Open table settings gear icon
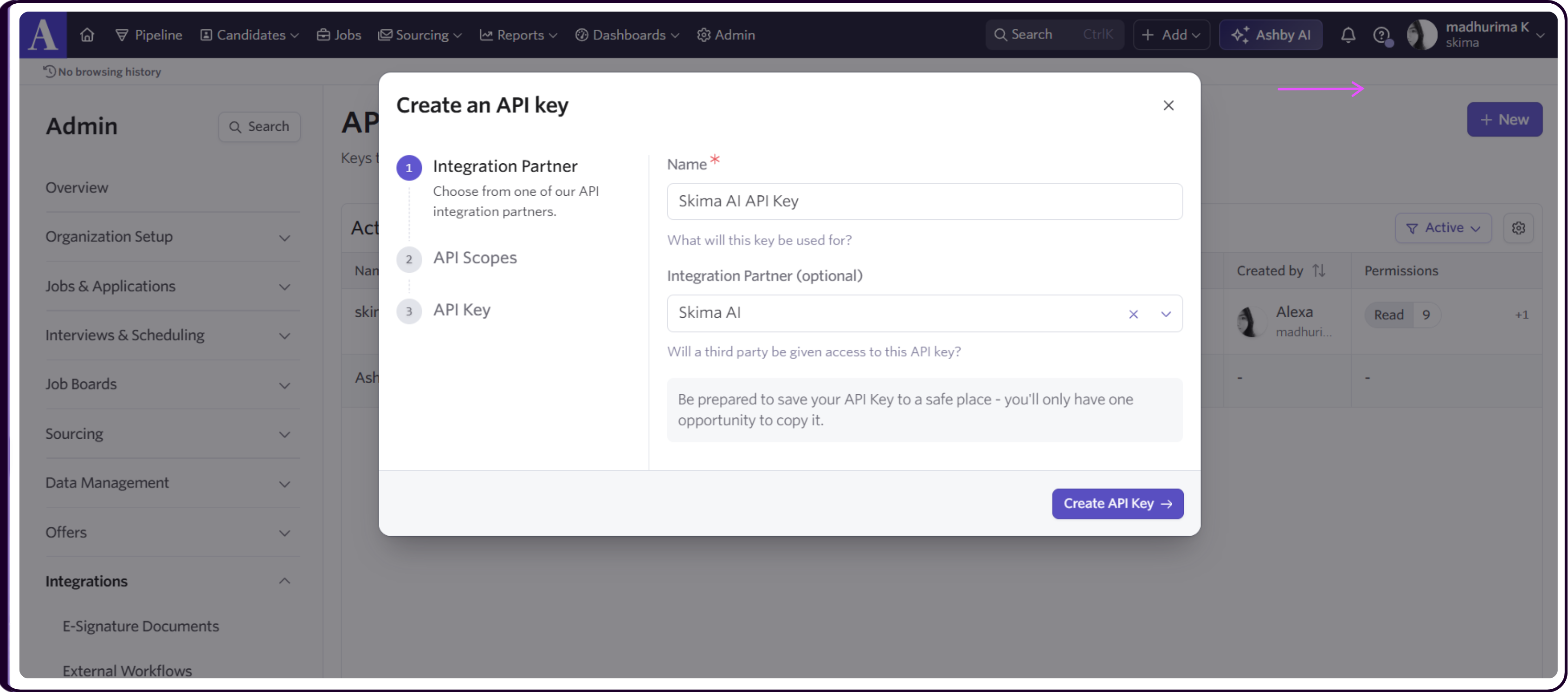Screen dimensions: 1568x692 1518,228
